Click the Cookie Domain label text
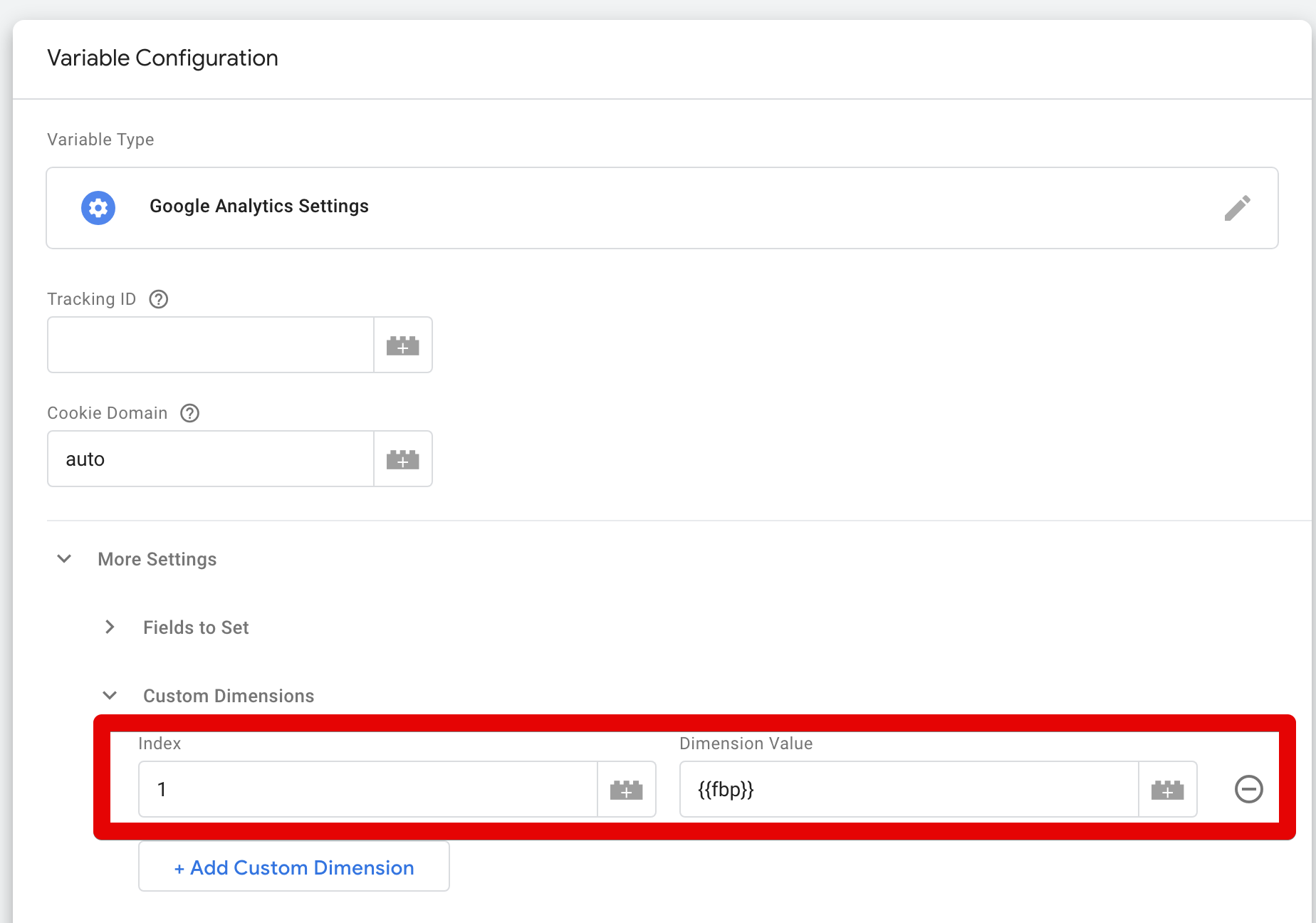Viewport: 1316px width, 923px height. coord(108,413)
